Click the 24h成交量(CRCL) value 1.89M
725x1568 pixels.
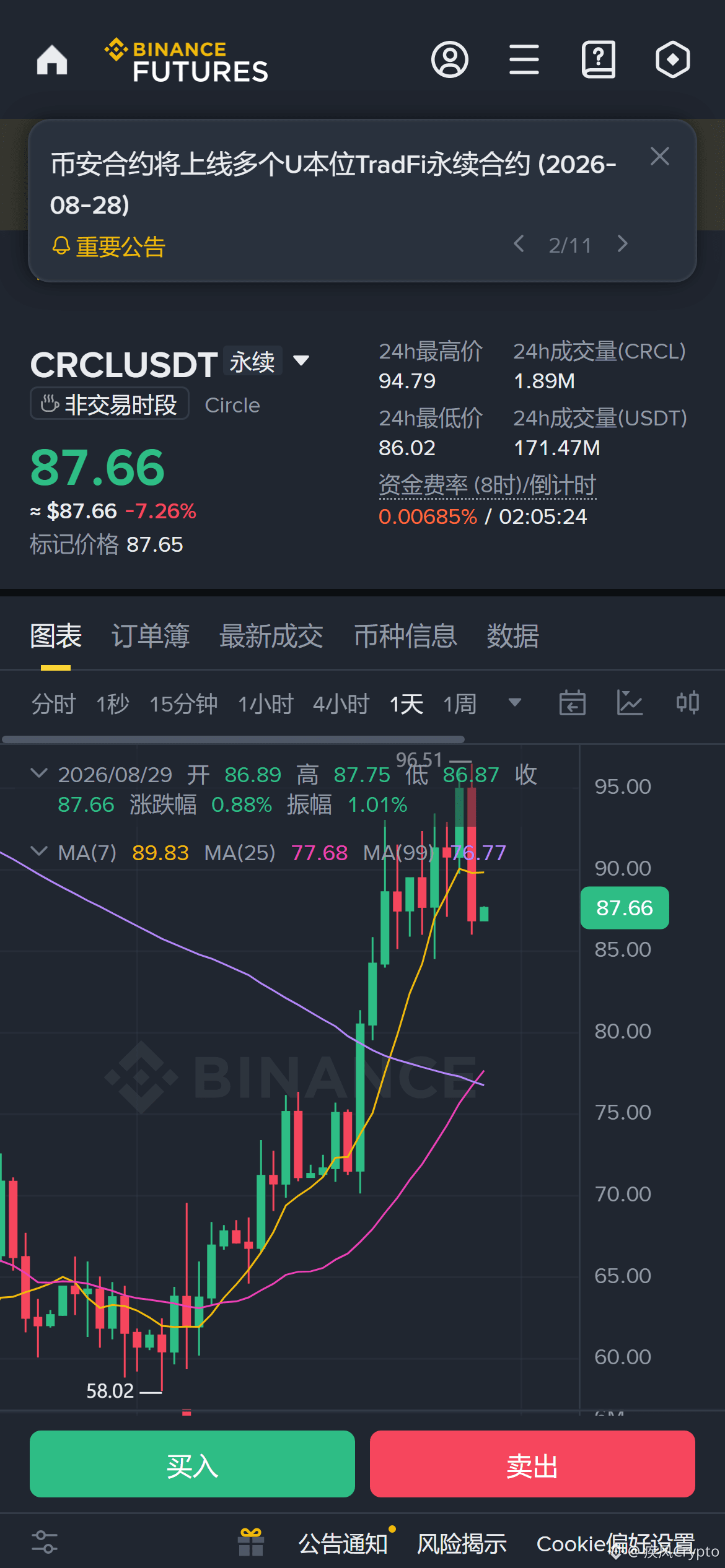pyautogui.click(x=544, y=381)
